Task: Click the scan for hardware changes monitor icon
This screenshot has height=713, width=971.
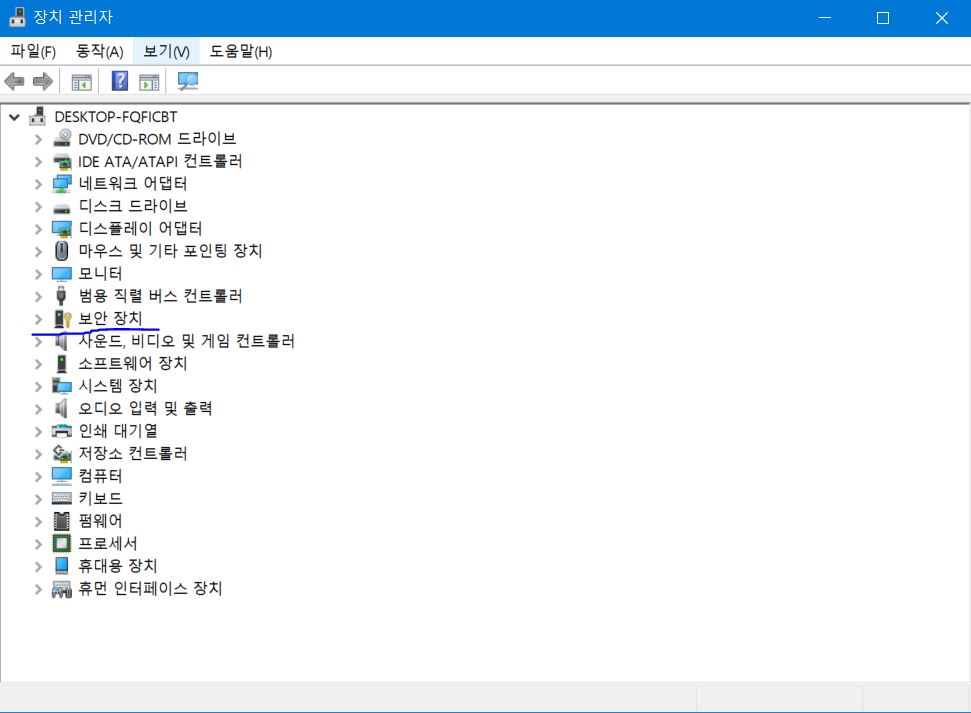Action: point(188,81)
